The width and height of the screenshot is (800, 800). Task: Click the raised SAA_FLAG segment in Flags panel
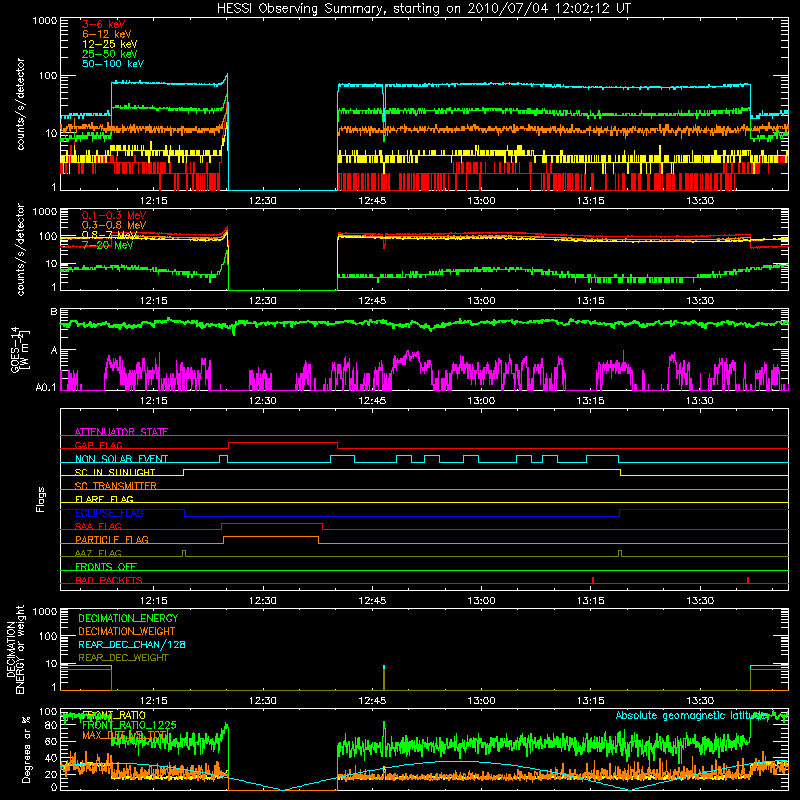coord(272,523)
